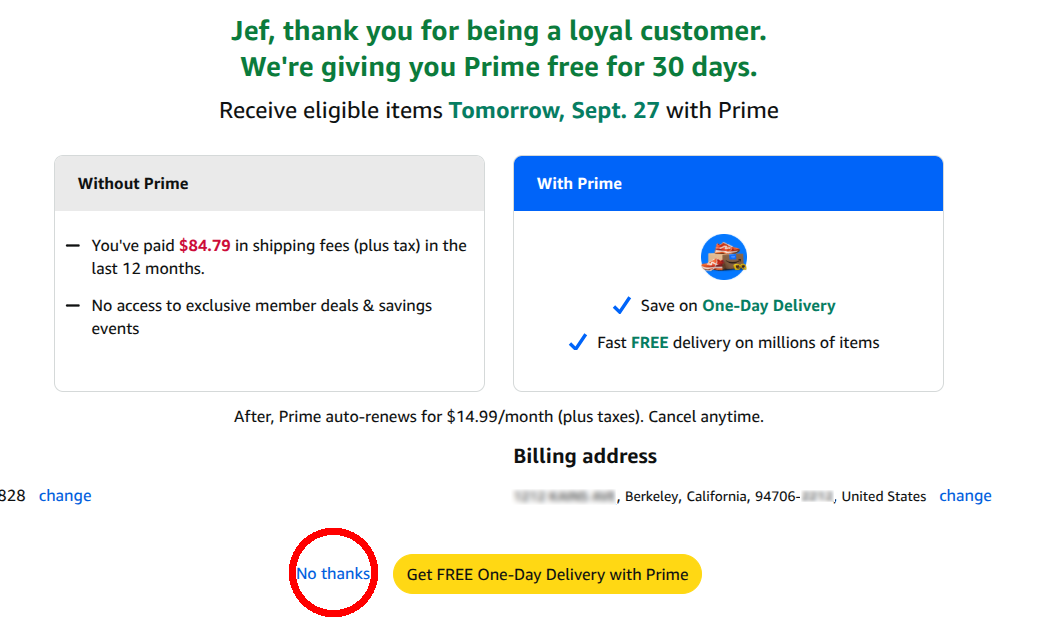The height and width of the screenshot is (617, 1051).
Task: Click the Prime auto-renews $14.99/month notice
Action: [x=498, y=416]
